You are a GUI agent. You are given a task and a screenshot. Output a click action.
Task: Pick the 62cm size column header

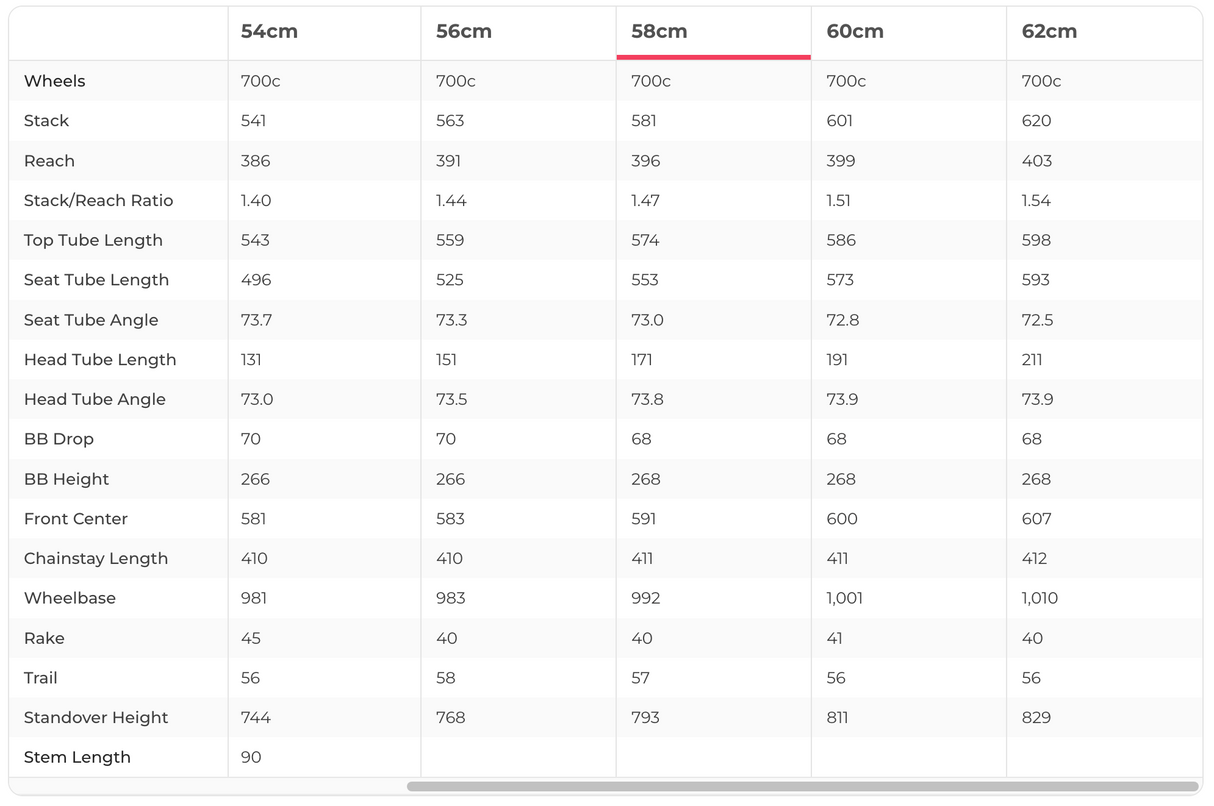point(1049,31)
